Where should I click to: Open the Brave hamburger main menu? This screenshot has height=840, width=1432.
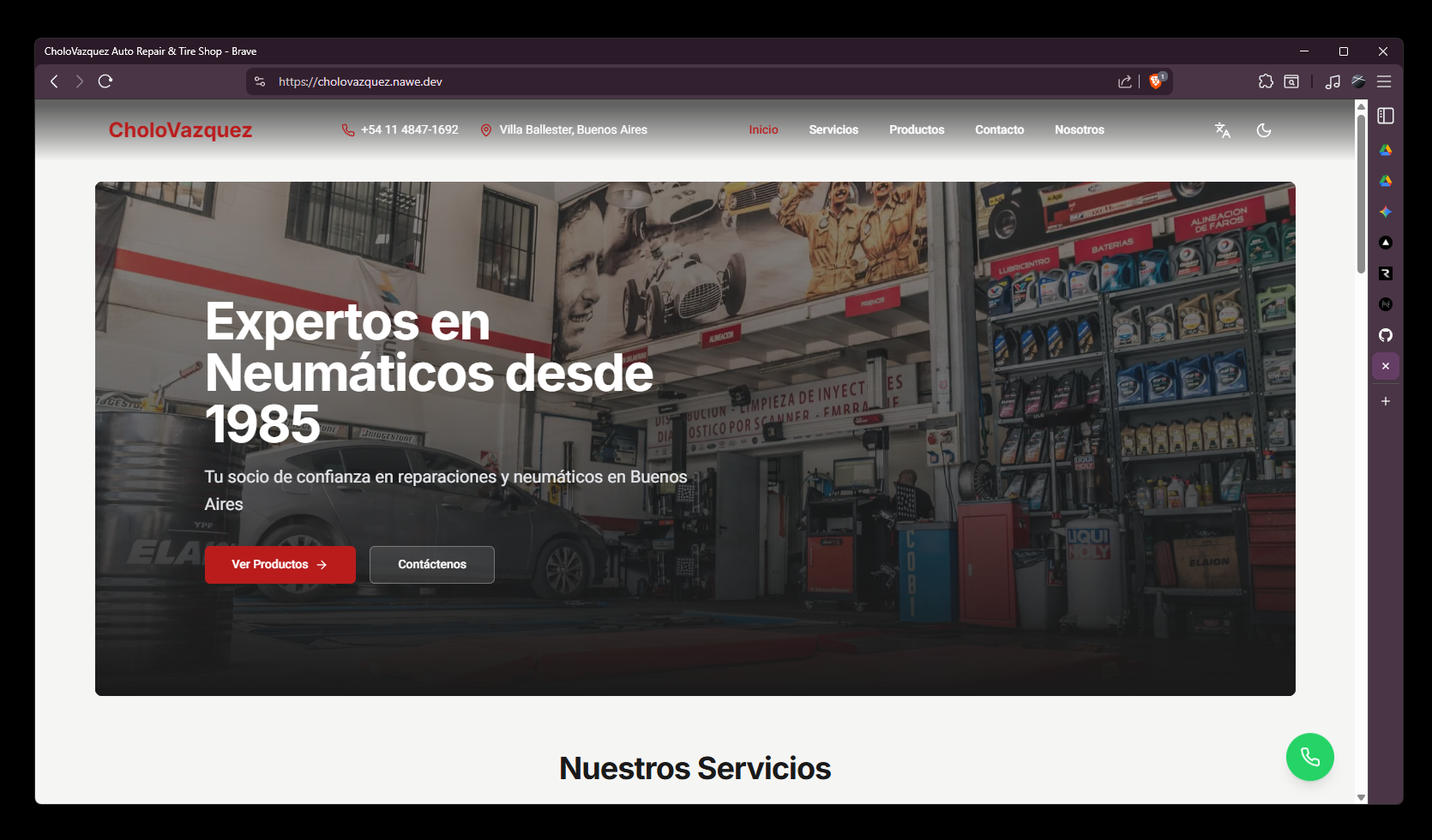point(1384,81)
